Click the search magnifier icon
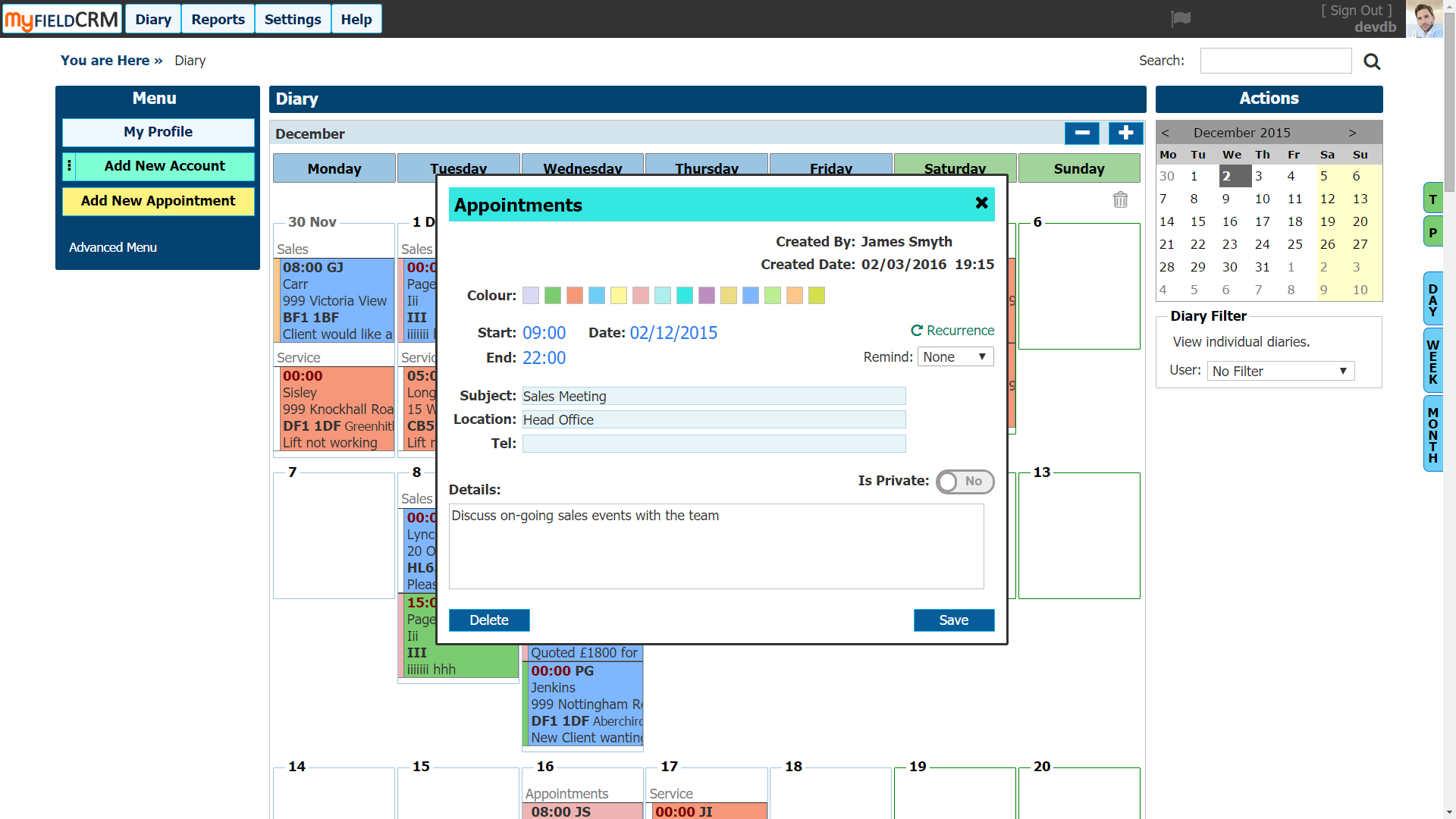This screenshot has width=1456, height=819. (x=1372, y=61)
